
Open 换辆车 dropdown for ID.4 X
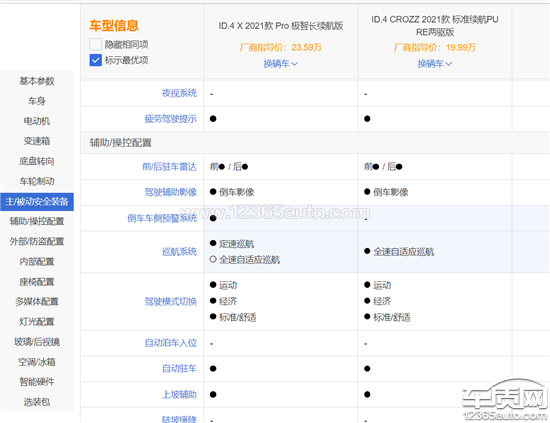click(281, 63)
